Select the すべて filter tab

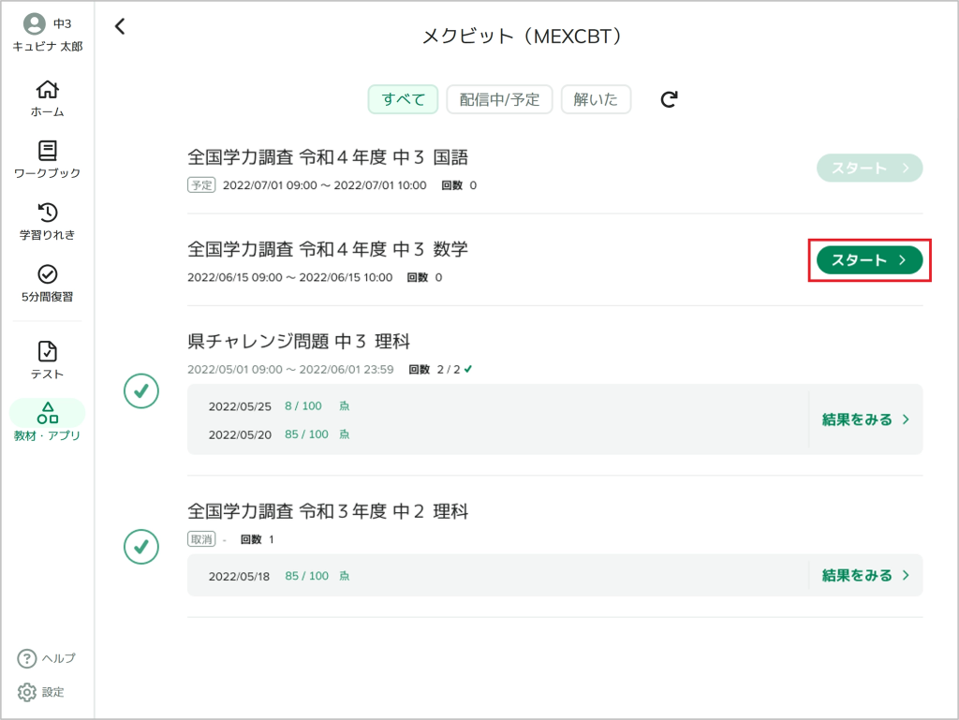click(403, 99)
